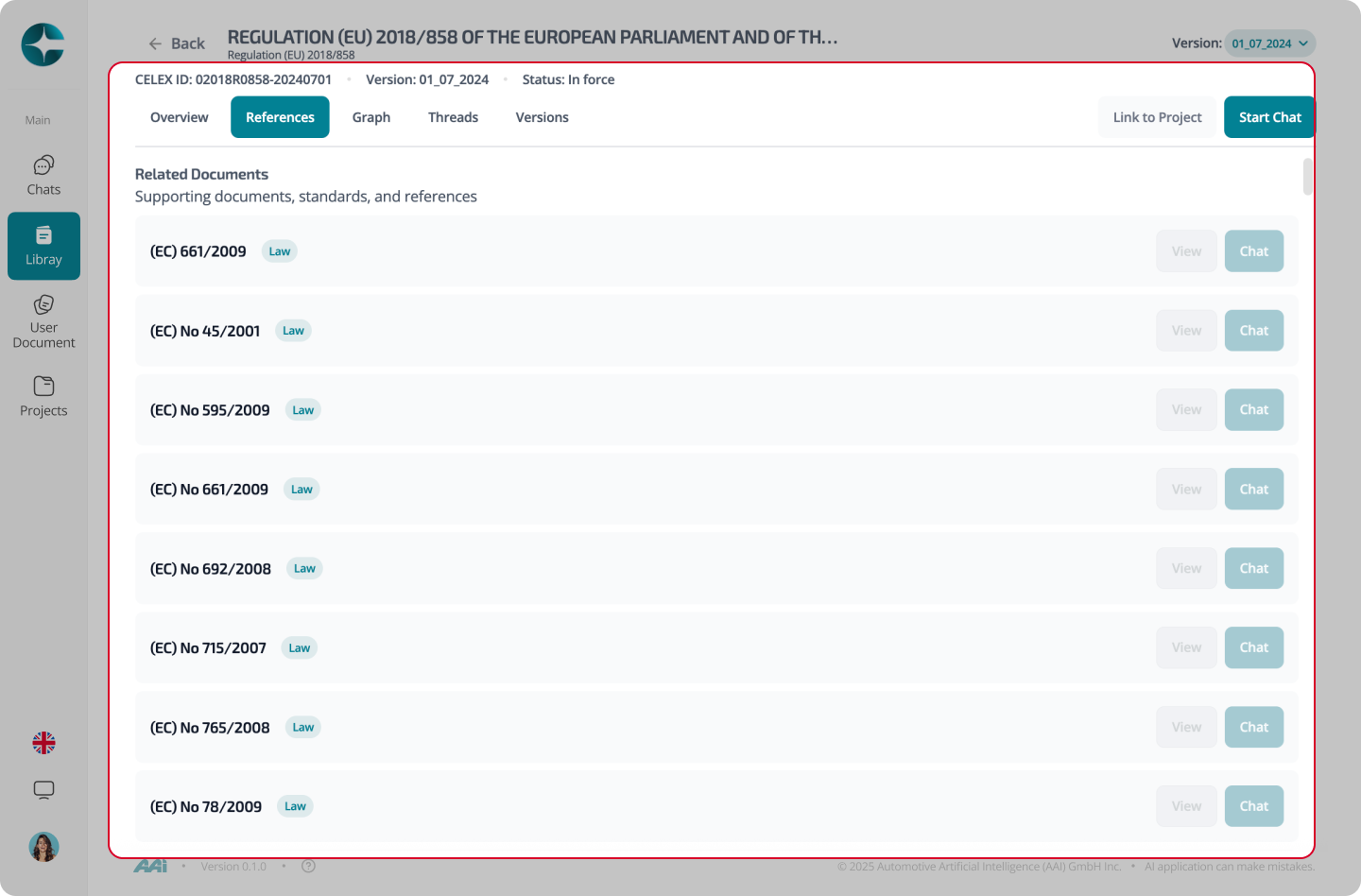Expand the Version 01_07_2024 dropdown

pyautogui.click(x=1270, y=43)
